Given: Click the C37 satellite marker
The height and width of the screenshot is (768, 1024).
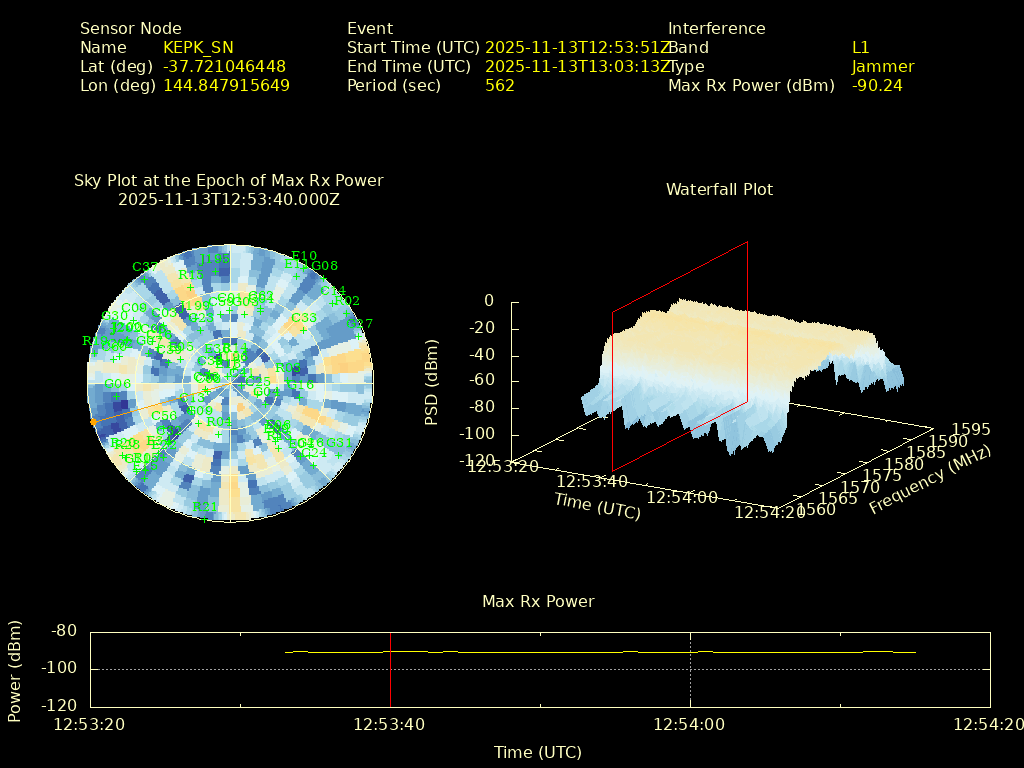Looking at the screenshot, I should tap(146, 279).
